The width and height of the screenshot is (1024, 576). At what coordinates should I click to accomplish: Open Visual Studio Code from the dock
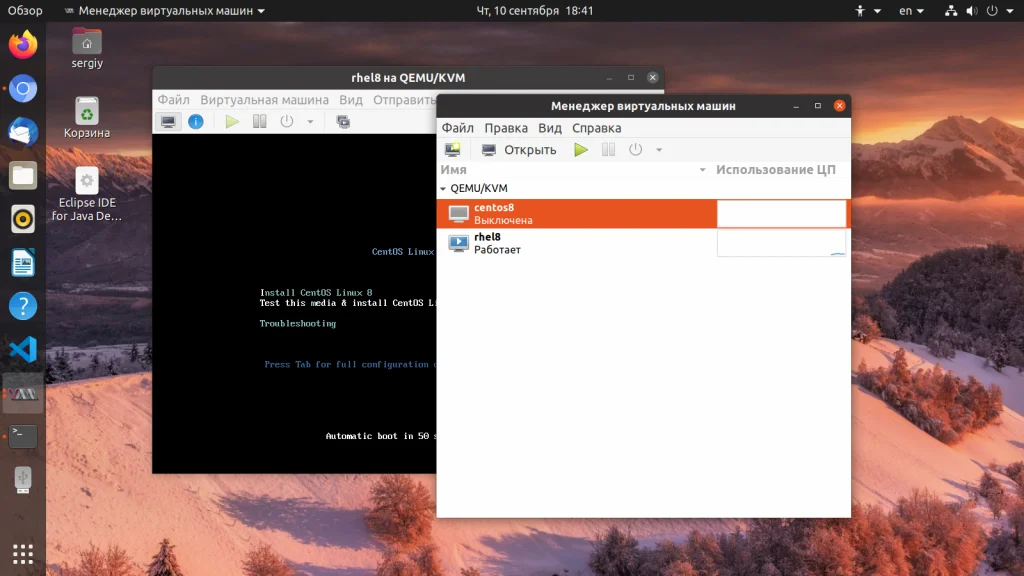(x=23, y=349)
